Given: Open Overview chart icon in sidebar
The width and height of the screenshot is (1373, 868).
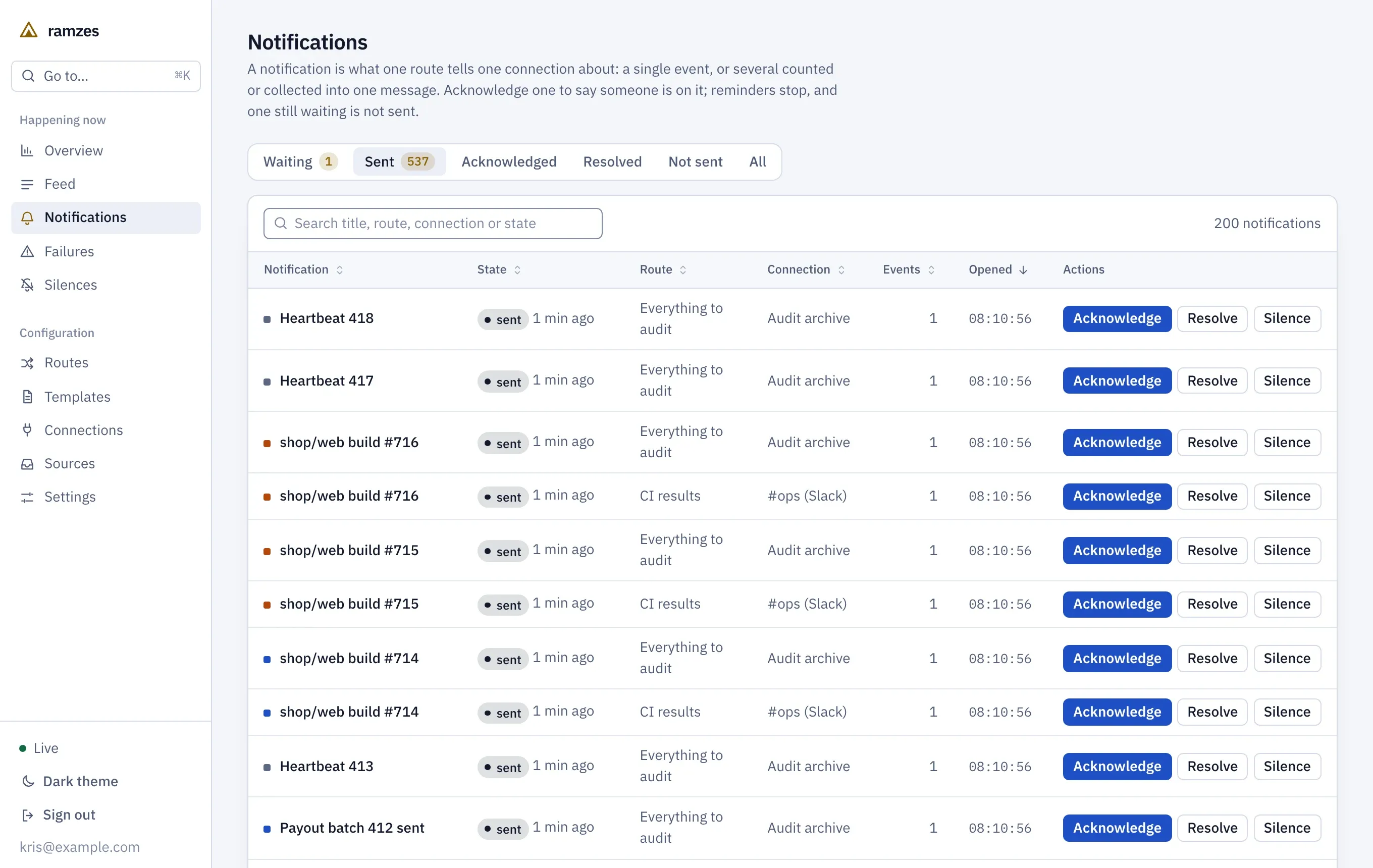Looking at the screenshot, I should [27, 150].
